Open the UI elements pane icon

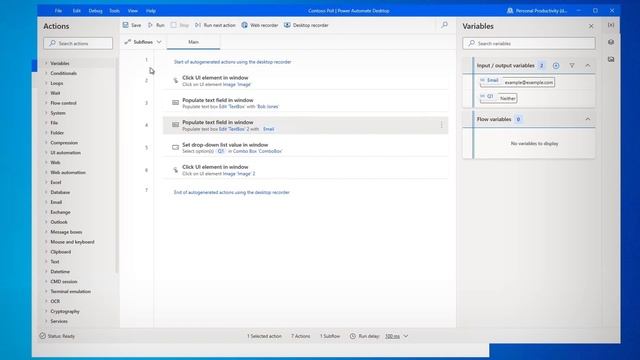(611, 42)
